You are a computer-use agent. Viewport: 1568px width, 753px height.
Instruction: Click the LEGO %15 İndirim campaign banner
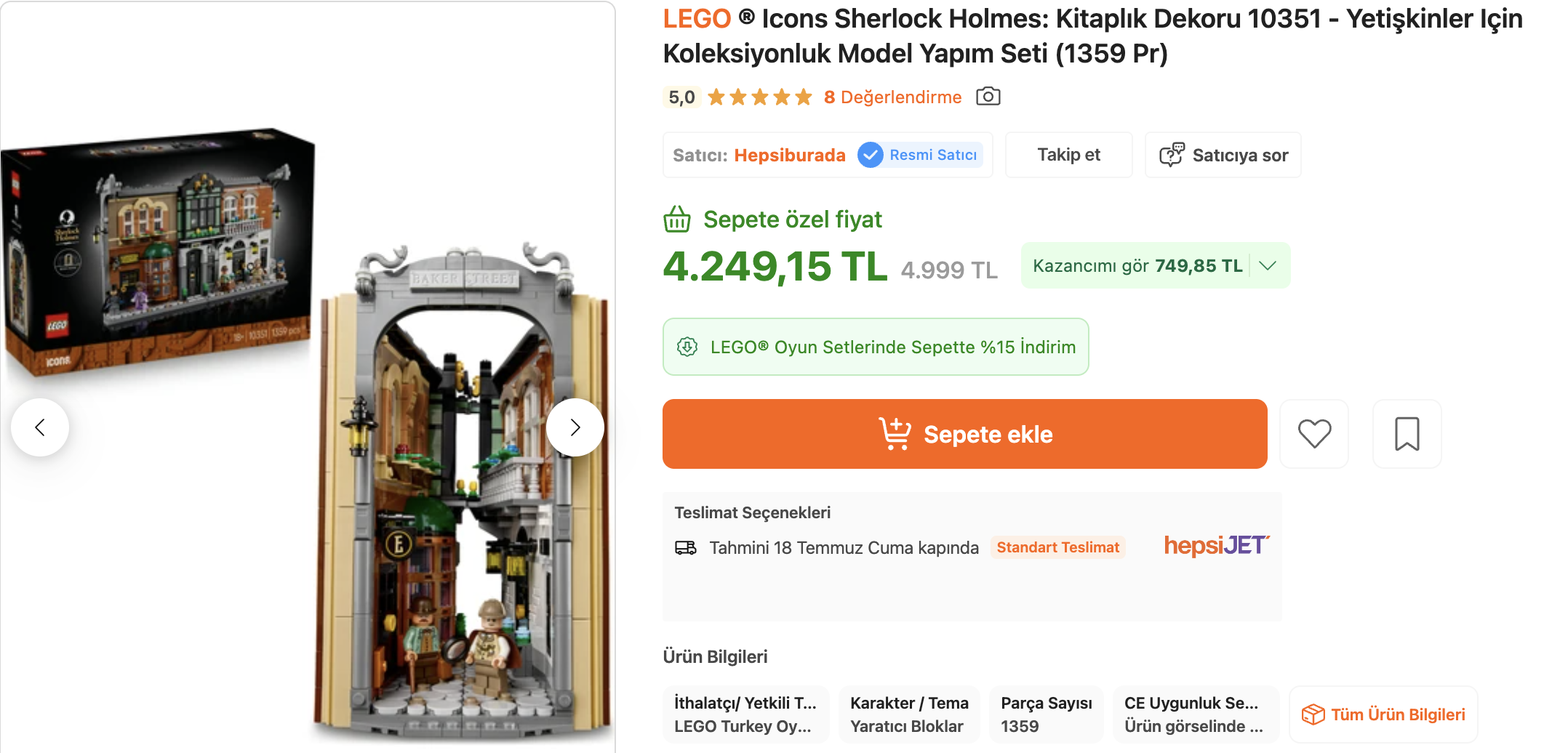coord(876,347)
